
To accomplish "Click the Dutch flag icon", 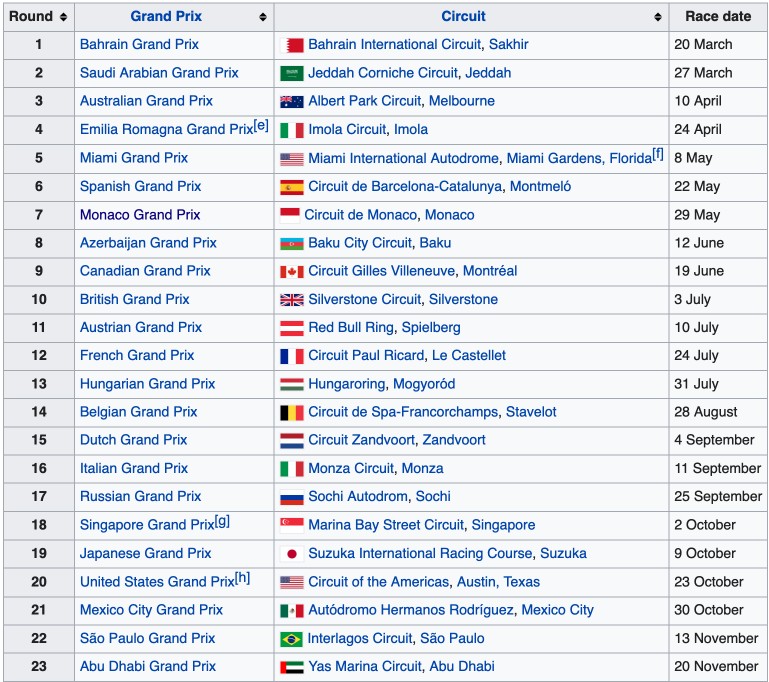I will tap(292, 440).
